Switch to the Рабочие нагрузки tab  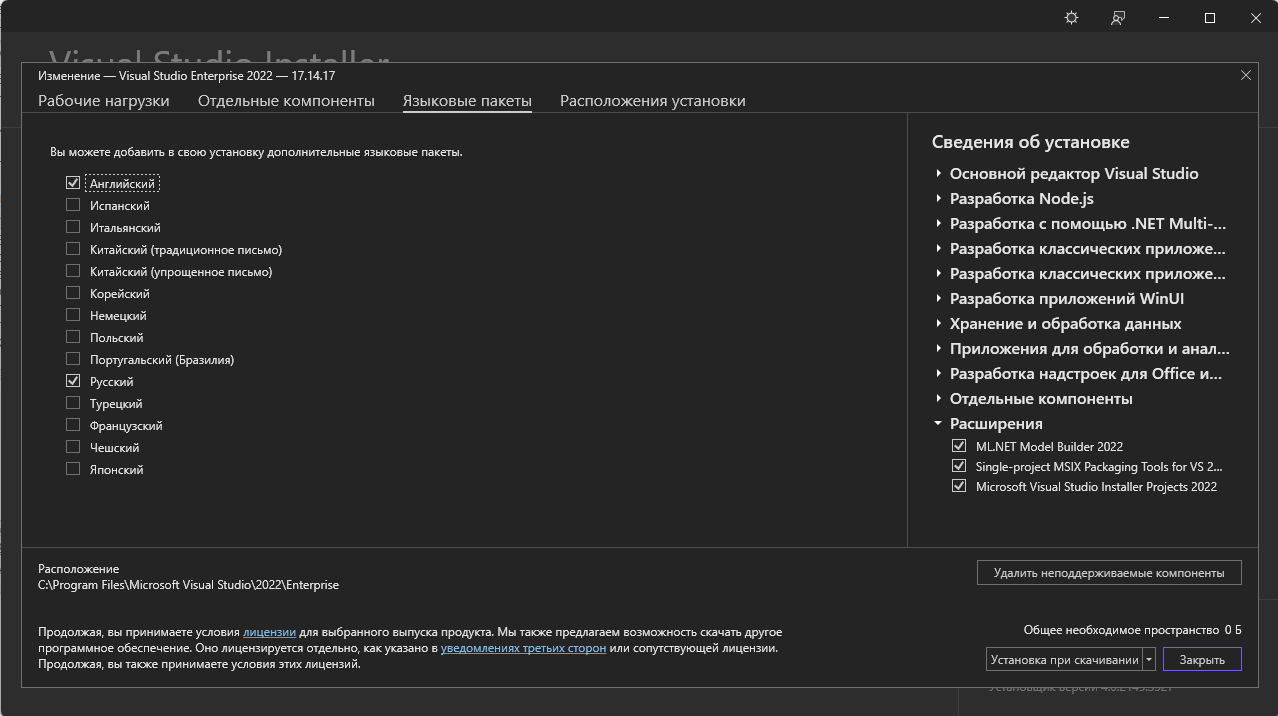coord(103,101)
